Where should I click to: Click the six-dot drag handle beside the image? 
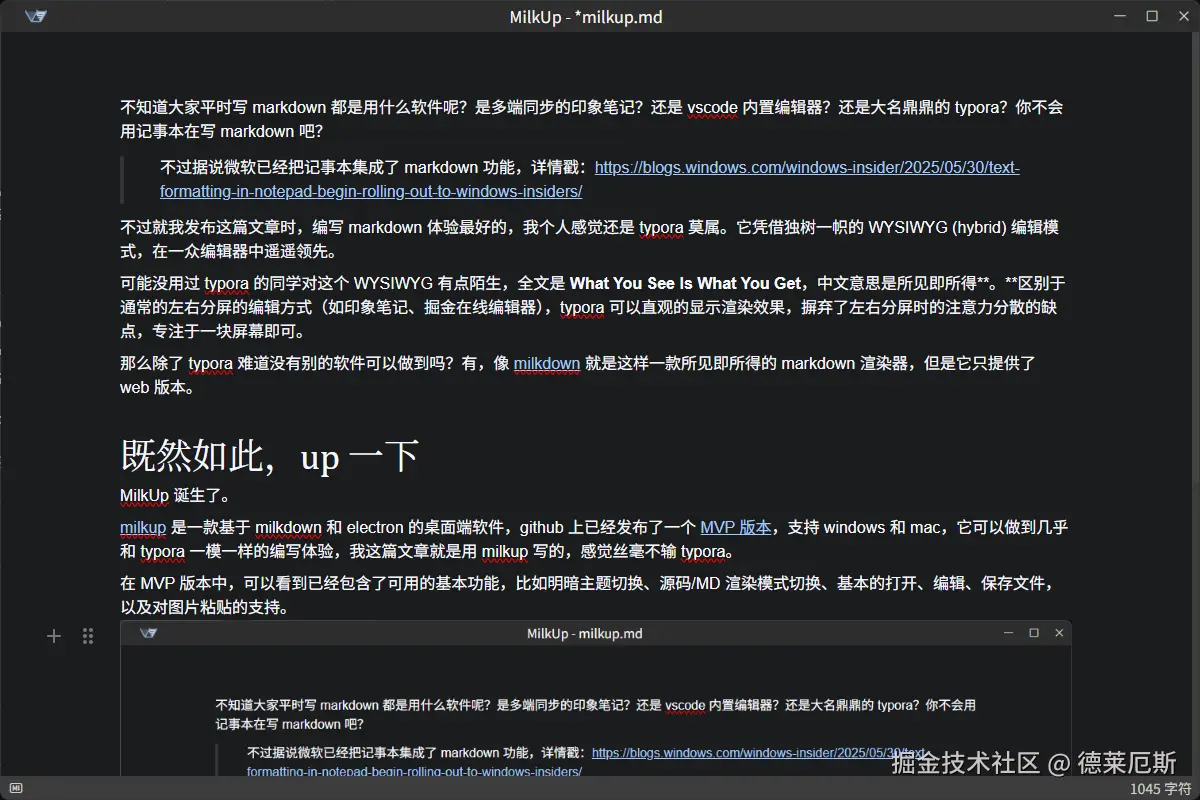click(x=88, y=636)
